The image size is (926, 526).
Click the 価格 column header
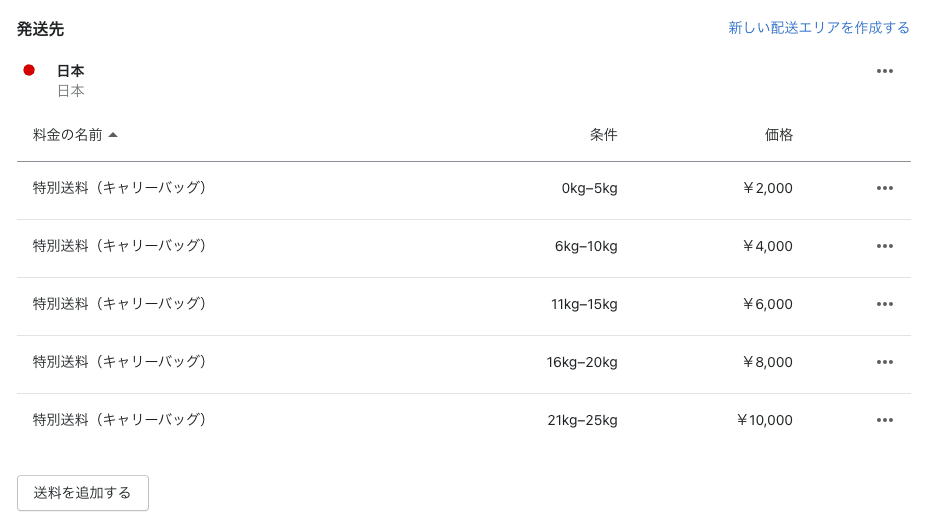[x=778, y=135]
